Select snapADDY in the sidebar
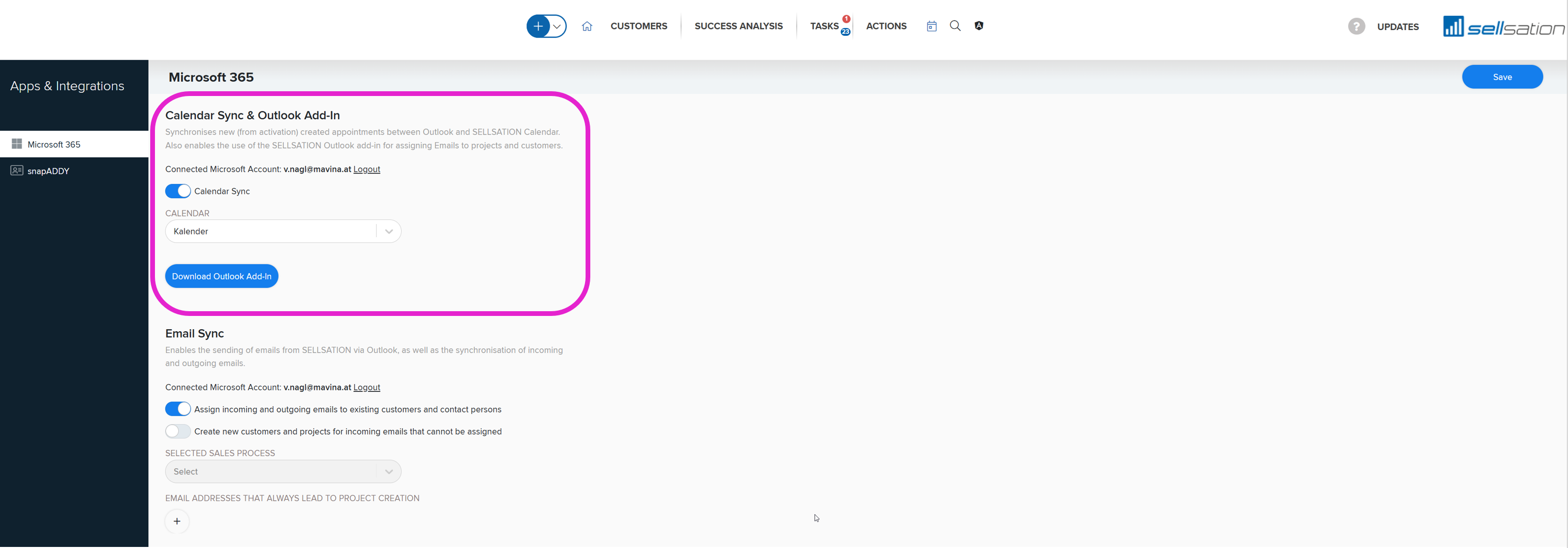Image resolution: width=1568 pixels, height=548 pixels. pyautogui.click(x=74, y=170)
